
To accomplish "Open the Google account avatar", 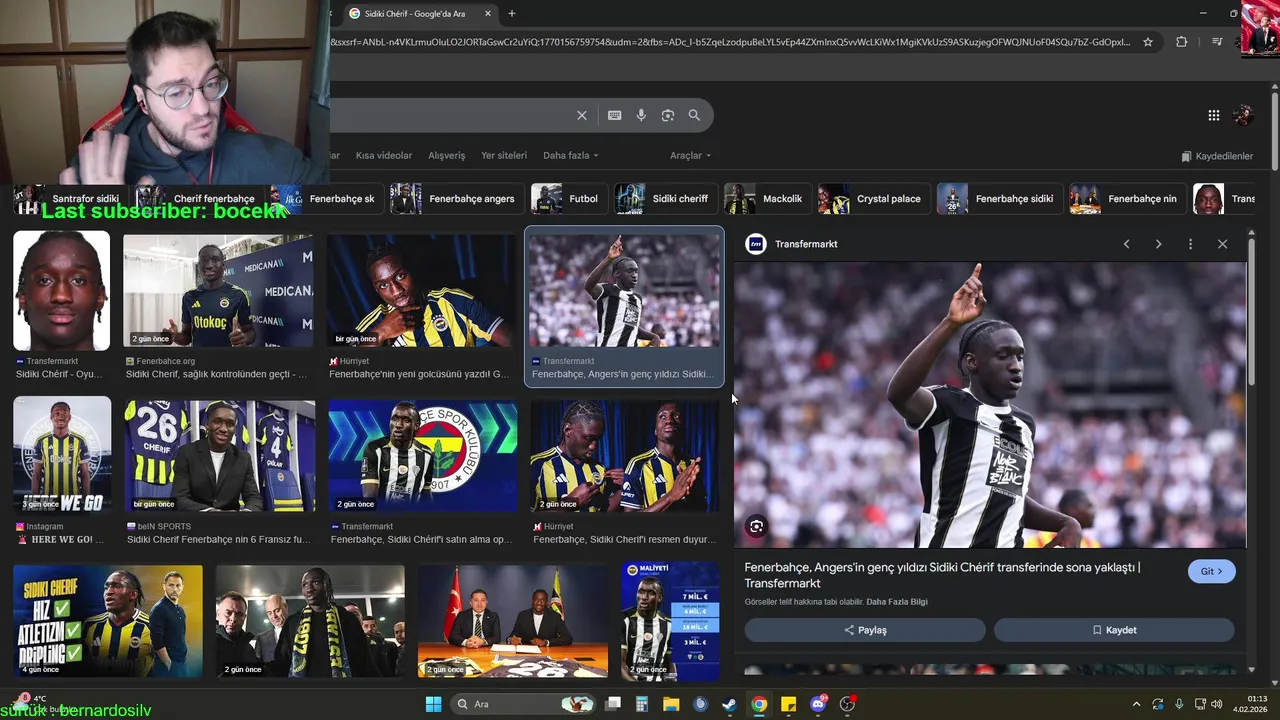I will click(1244, 115).
